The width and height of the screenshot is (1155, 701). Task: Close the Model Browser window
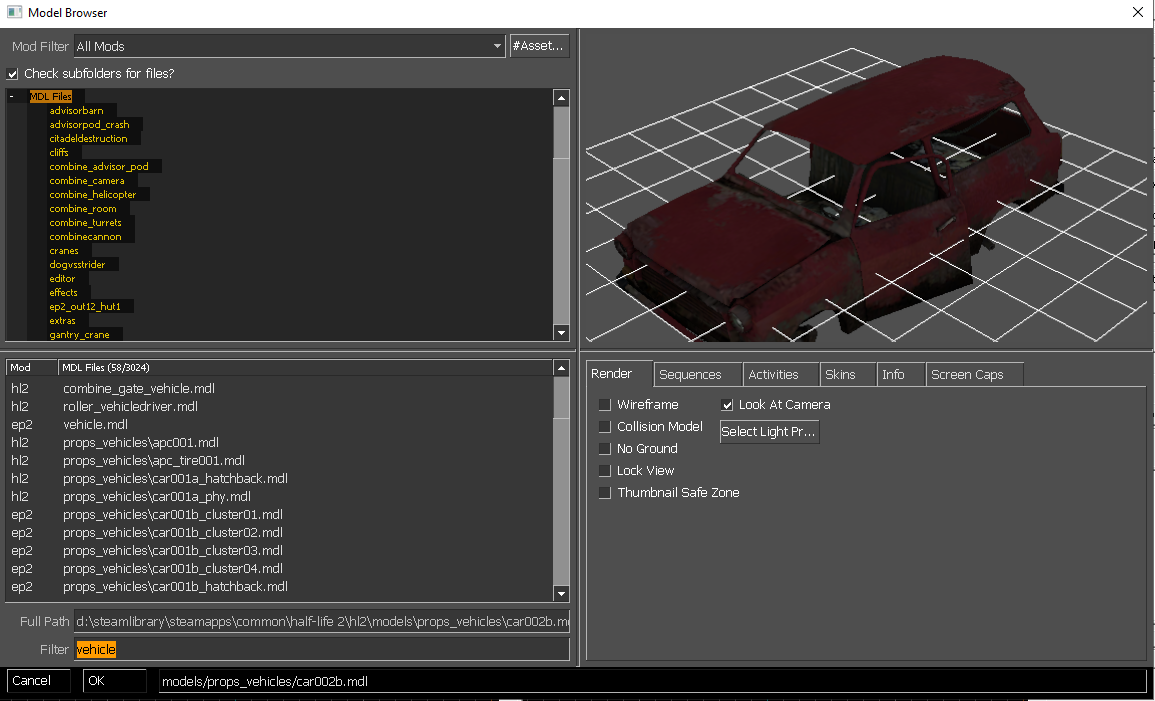[1137, 13]
